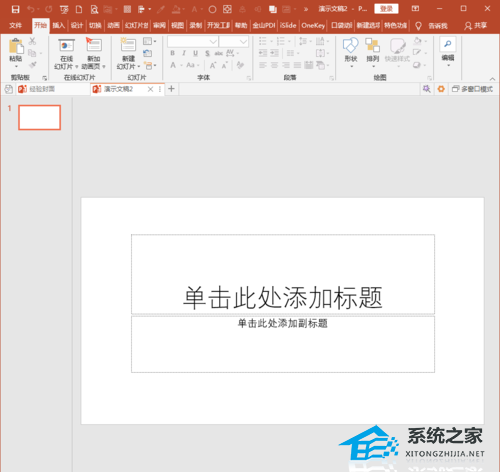Viewport: 500px width, 472px height.
Task: Insert a new slide (新建幻灯片)
Action: 128,54
